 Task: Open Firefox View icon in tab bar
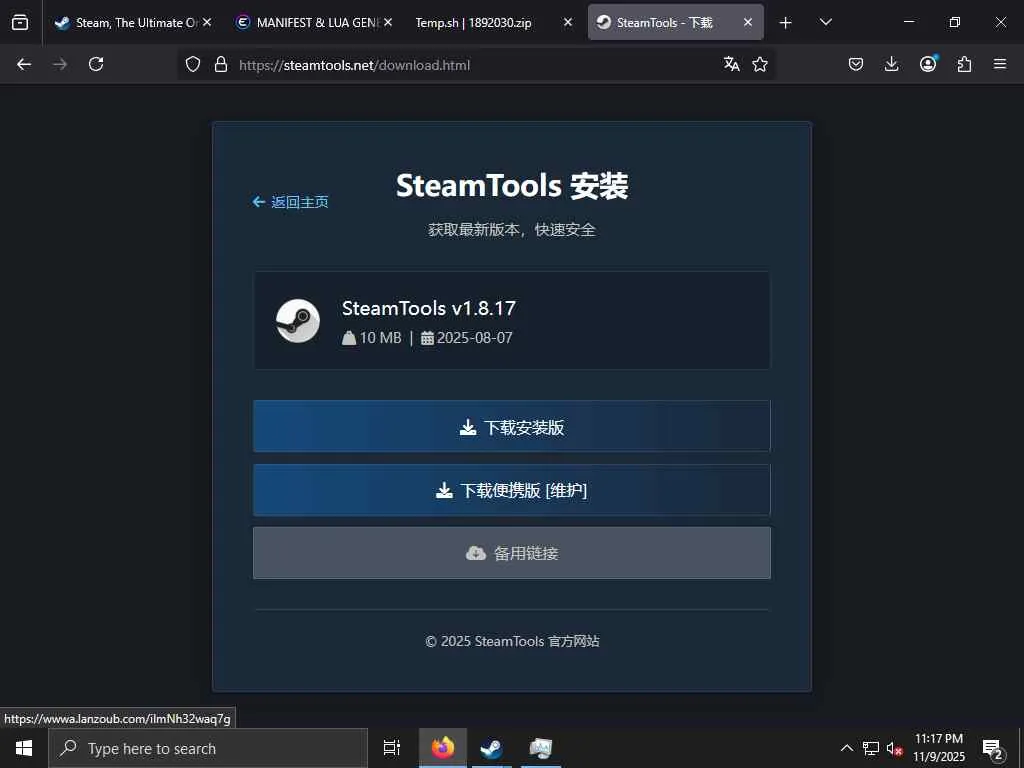coord(20,22)
